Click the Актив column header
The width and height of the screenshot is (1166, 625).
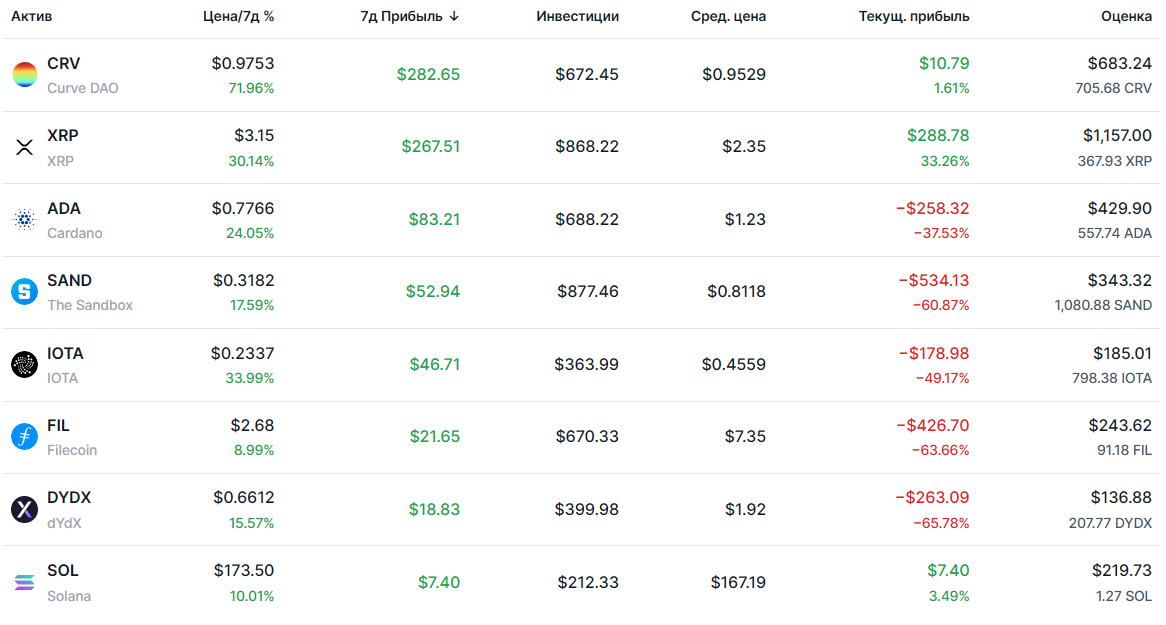click(32, 16)
